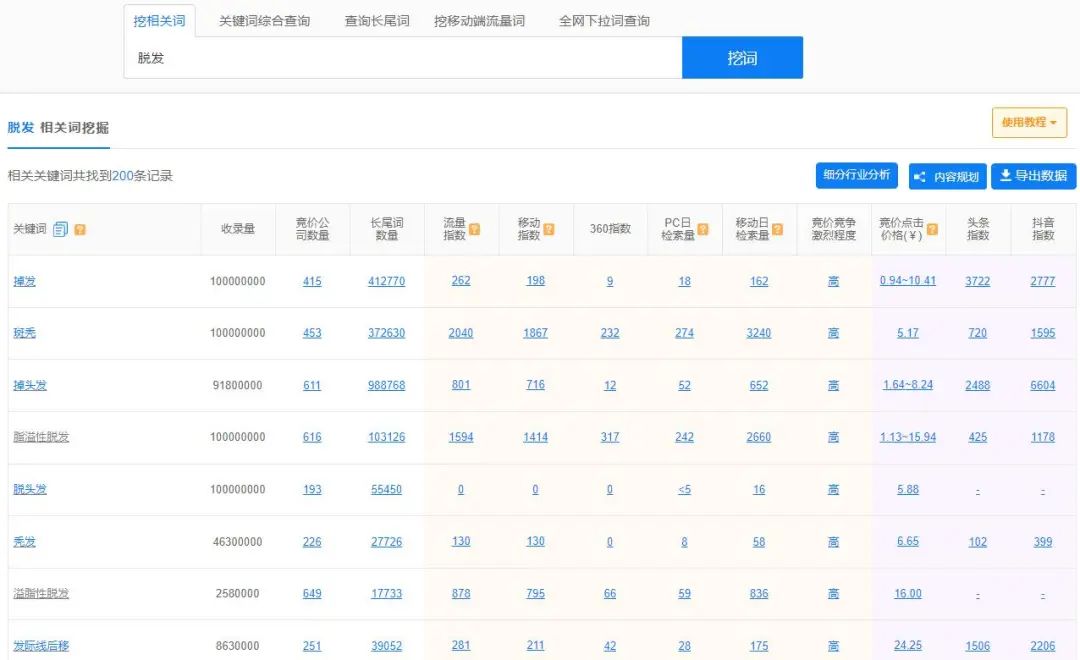This screenshot has height=660, width=1080.
Task: Open keyword link 掉头发
Action: (x=30, y=385)
